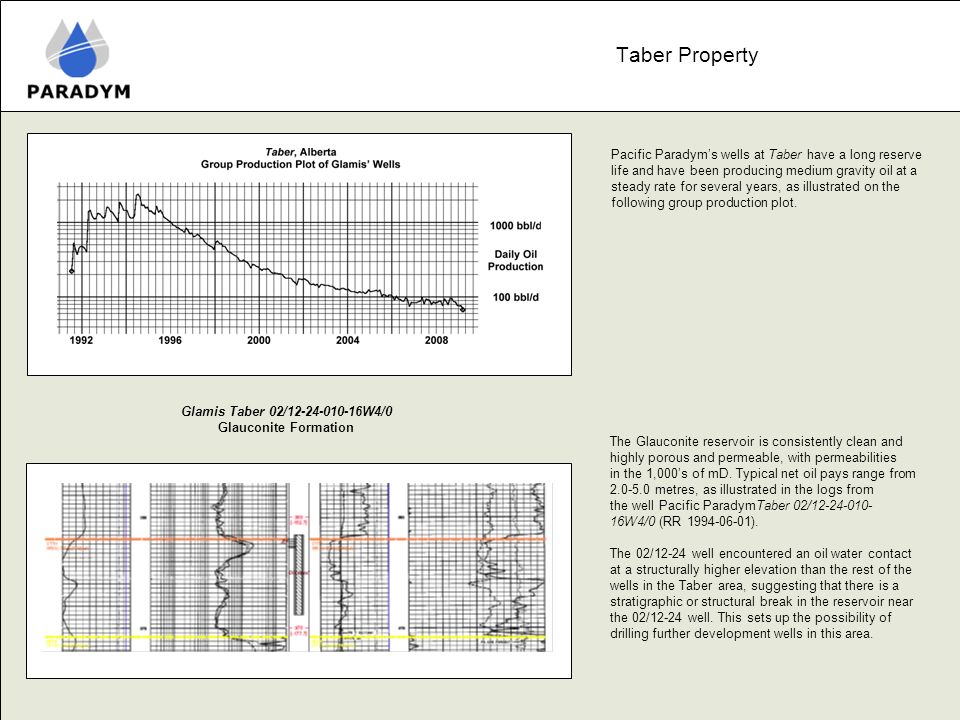Click the "1000 bbl/d" axis label

point(516,225)
